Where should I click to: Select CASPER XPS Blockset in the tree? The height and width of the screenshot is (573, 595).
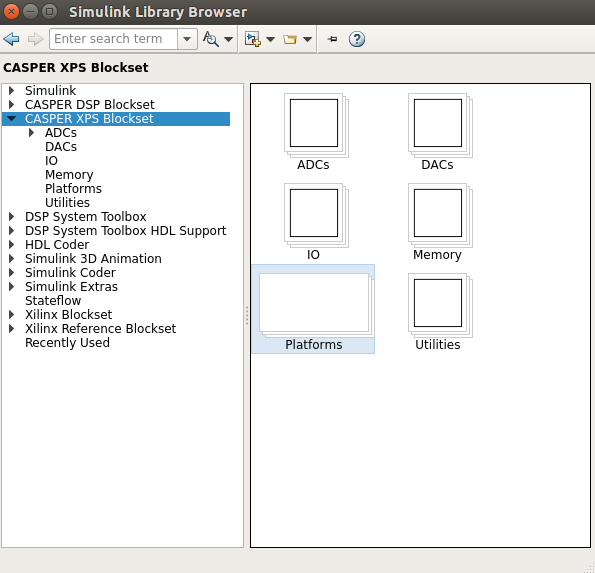click(x=89, y=118)
